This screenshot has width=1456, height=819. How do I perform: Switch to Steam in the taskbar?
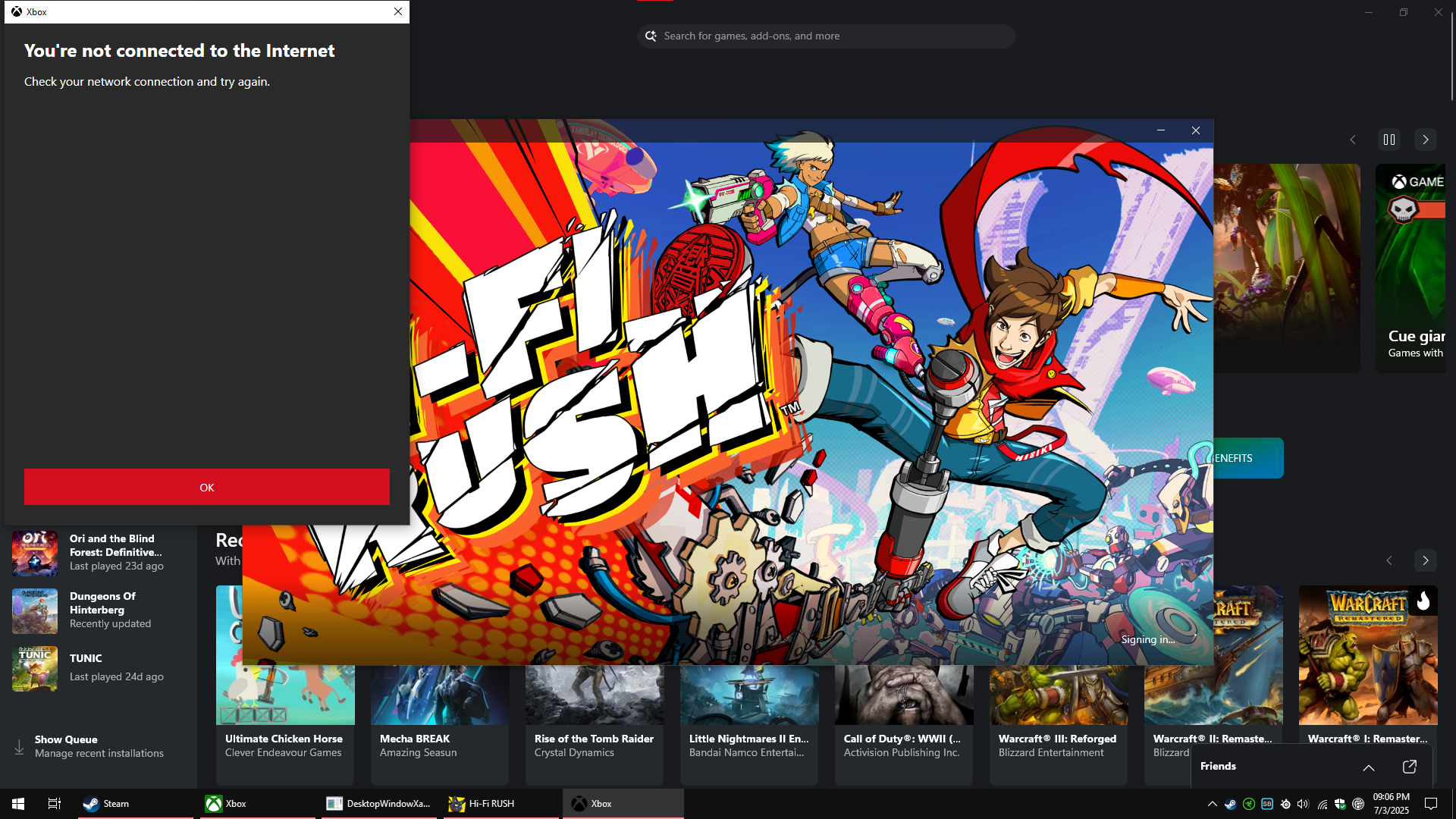point(136,804)
